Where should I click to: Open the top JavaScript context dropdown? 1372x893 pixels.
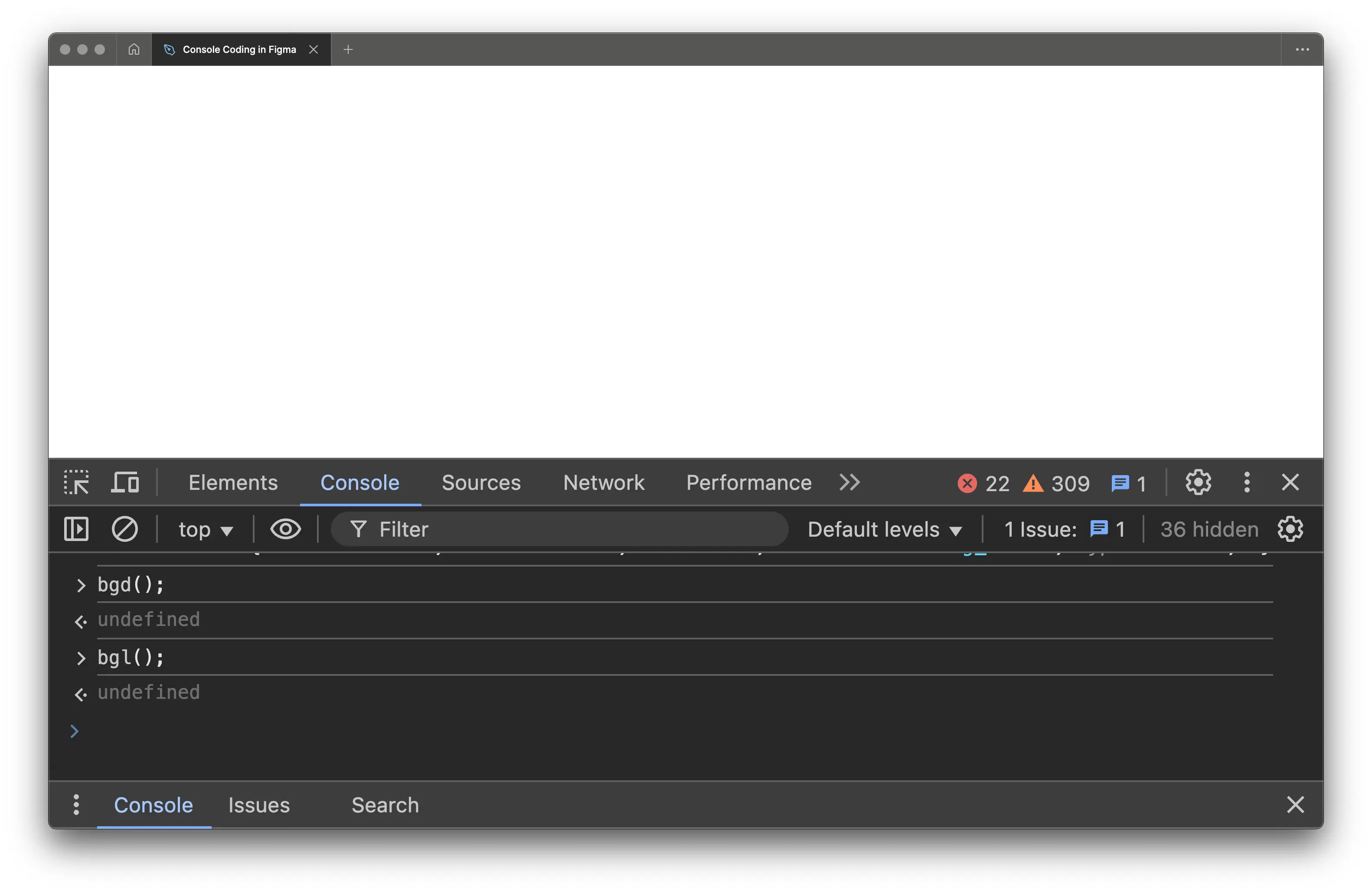(205, 529)
